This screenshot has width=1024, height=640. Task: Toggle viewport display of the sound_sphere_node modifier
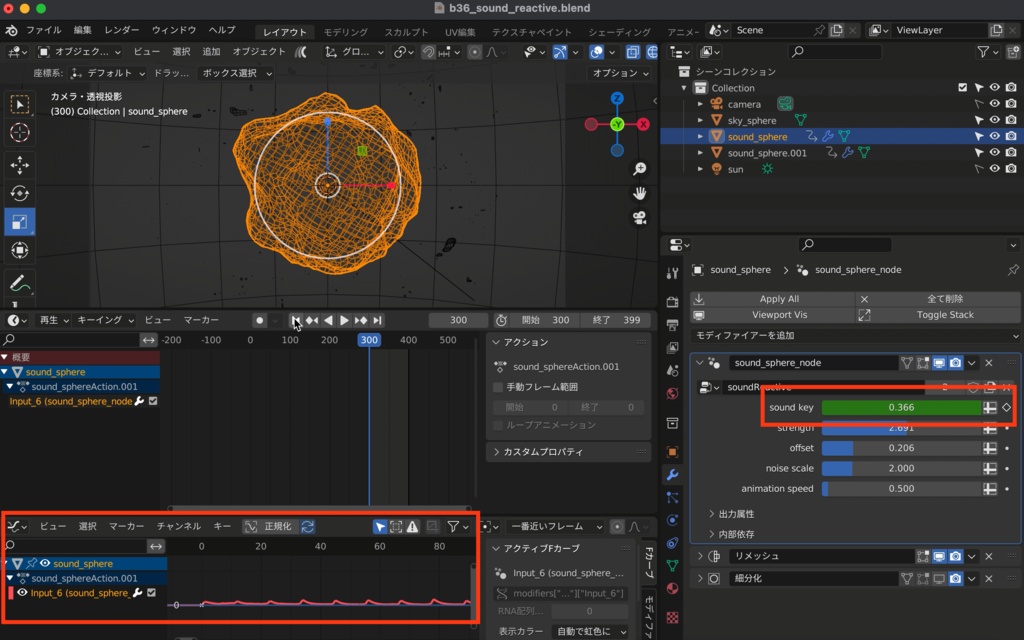(x=939, y=363)
